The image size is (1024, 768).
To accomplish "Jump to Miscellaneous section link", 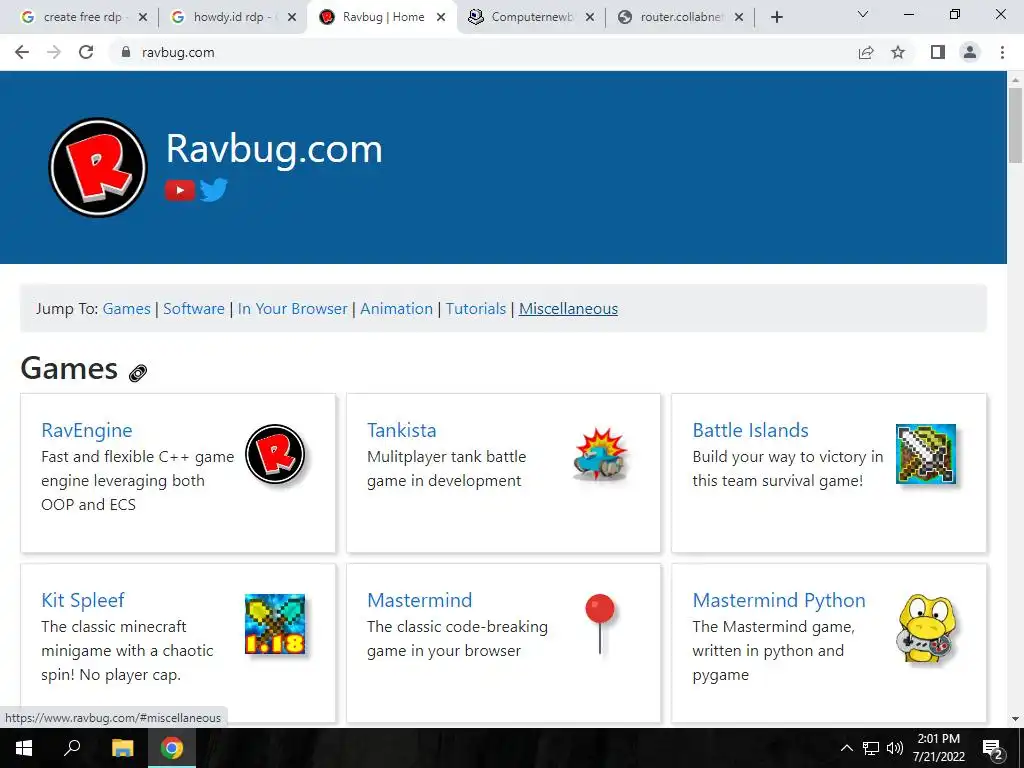I will coord(568,309).
